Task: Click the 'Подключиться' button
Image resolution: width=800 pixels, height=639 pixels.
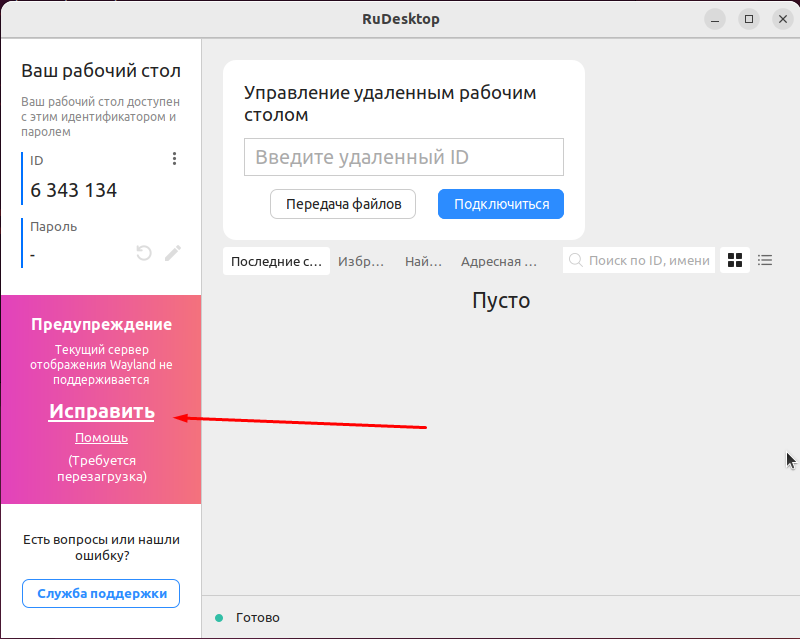Action: pos(501,204)
